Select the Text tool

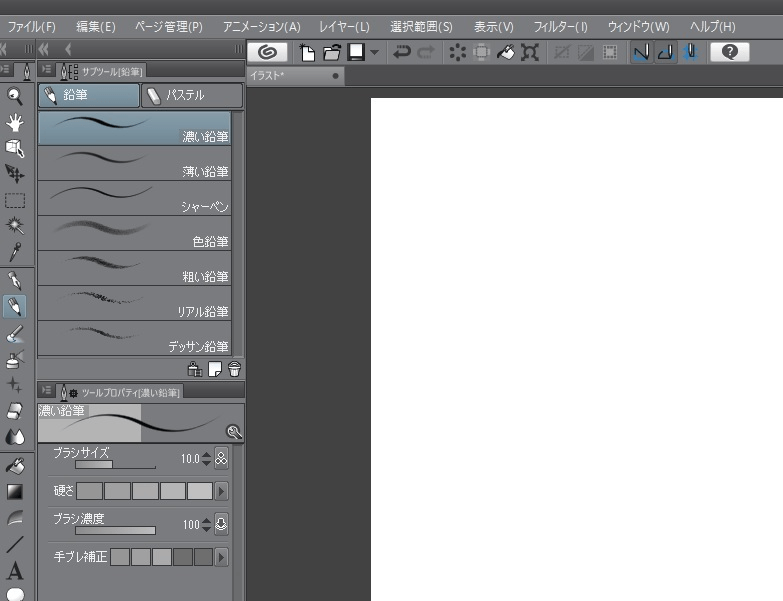(x=15, y=571)
